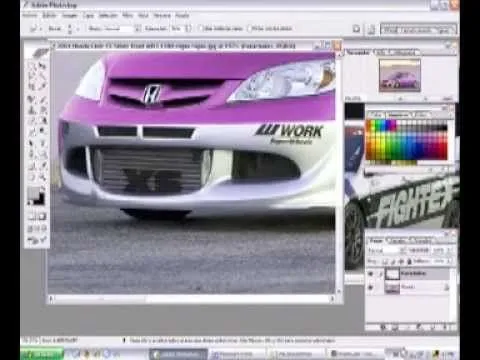Switch to the Info tab
Viewport: 480px width, 360px height.
380,52
